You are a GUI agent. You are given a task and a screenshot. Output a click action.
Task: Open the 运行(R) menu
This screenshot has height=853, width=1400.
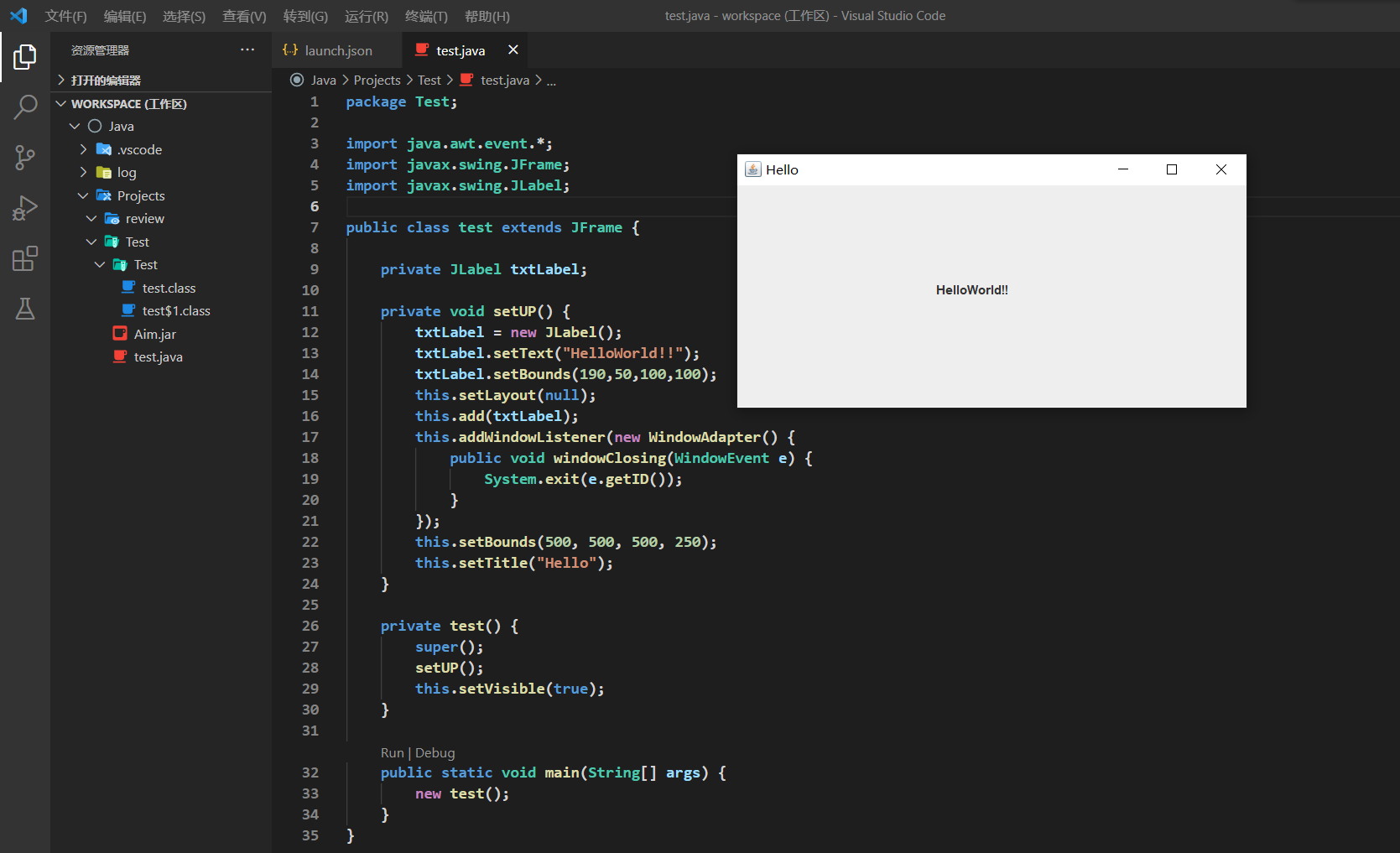(367, 16)
